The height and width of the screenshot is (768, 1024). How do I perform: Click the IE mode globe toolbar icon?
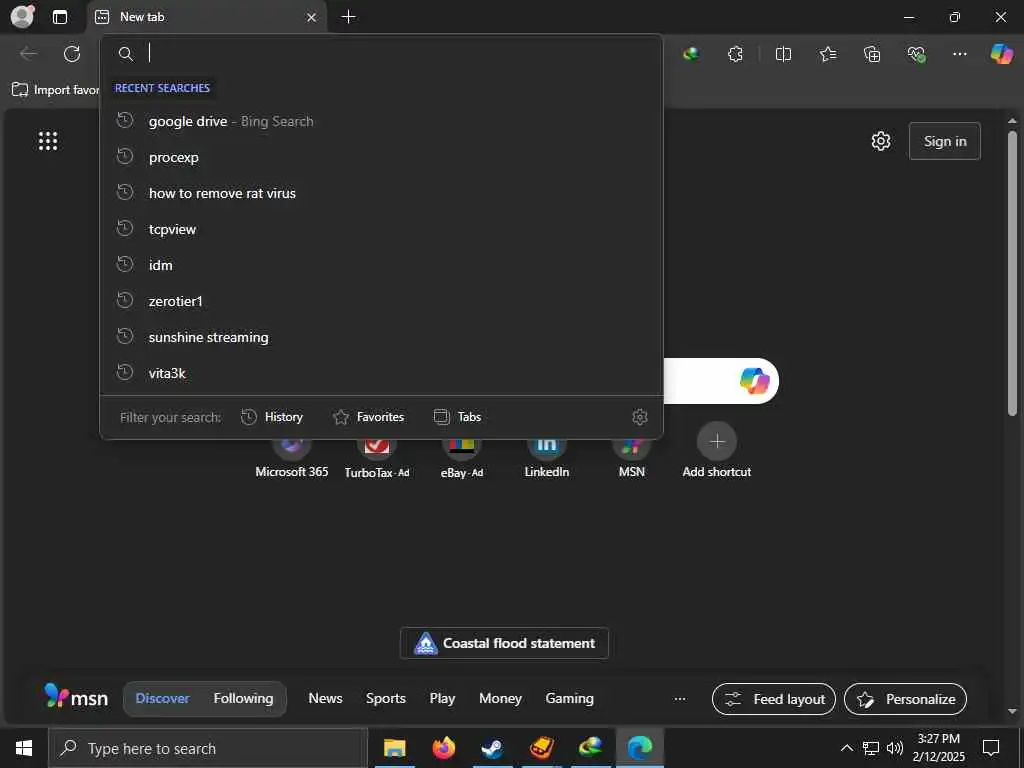(691, 54)
